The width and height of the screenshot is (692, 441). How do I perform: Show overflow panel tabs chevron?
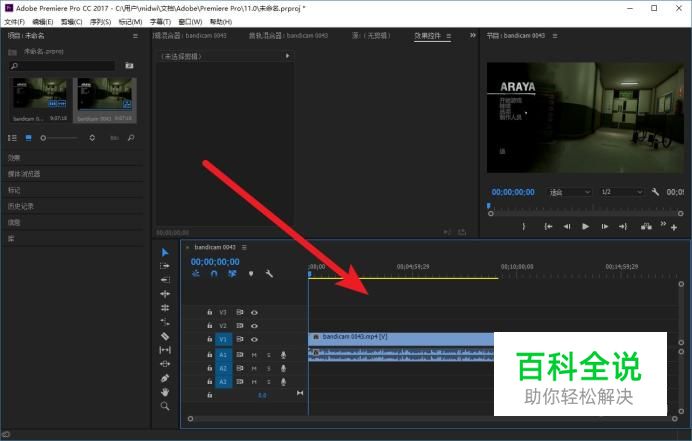click(x=473, y=35)
